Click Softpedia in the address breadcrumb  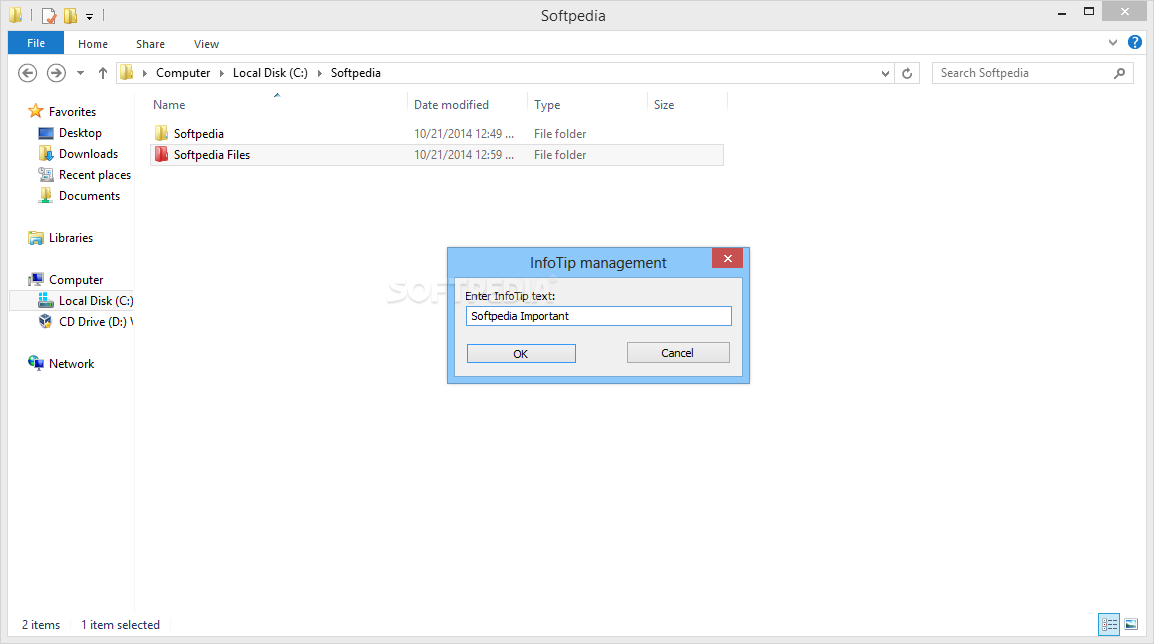click(355, 73)
